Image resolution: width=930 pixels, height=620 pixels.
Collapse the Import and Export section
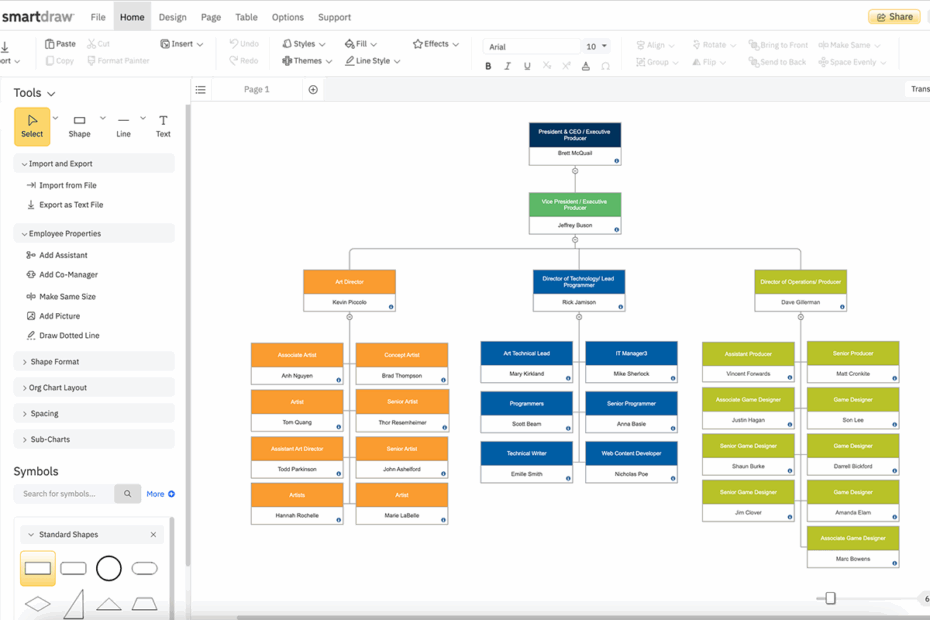[x=94, y=164]
